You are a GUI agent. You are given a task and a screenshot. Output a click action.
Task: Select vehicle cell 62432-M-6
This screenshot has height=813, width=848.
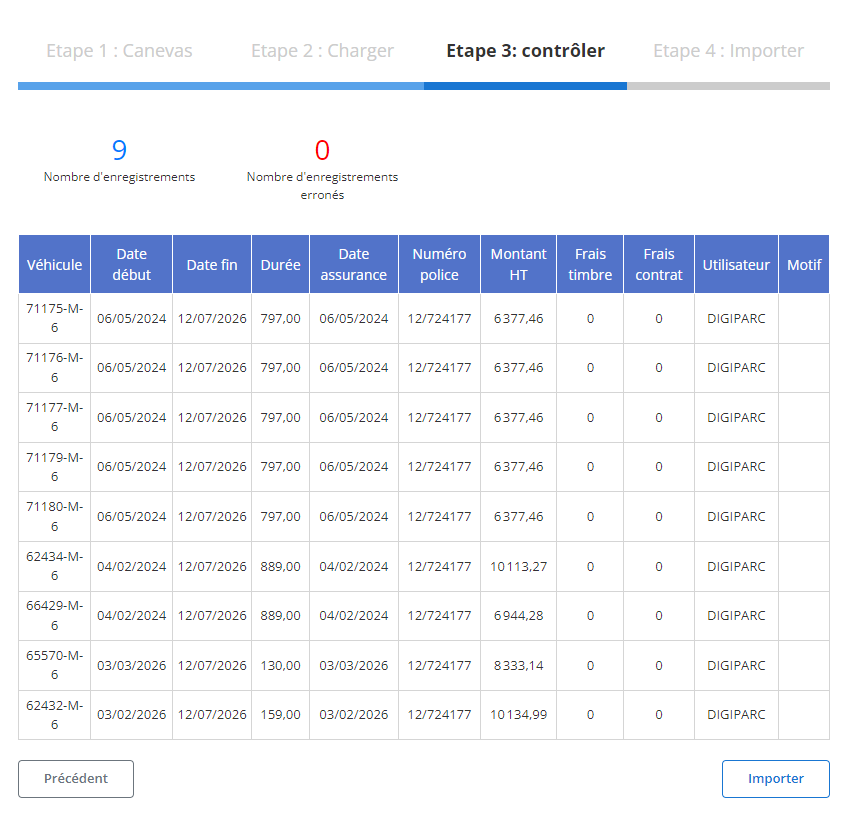tap(55, 715)
